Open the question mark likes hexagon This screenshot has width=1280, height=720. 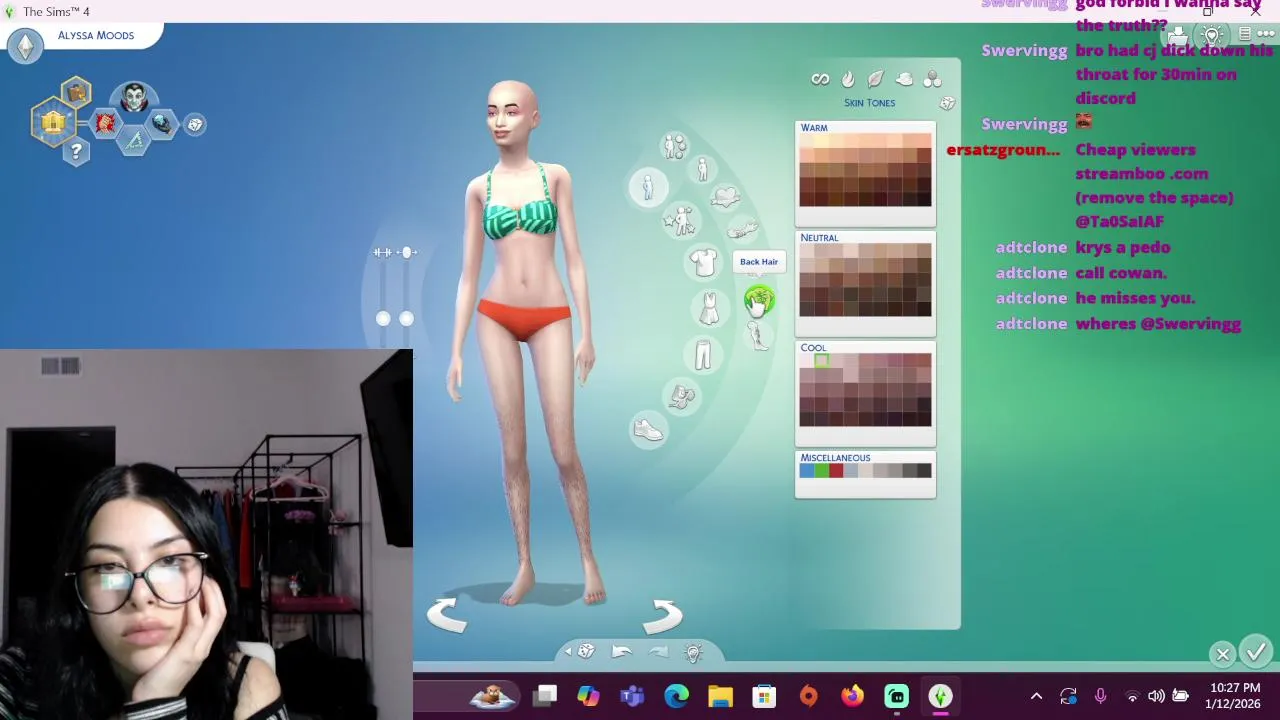76,151
